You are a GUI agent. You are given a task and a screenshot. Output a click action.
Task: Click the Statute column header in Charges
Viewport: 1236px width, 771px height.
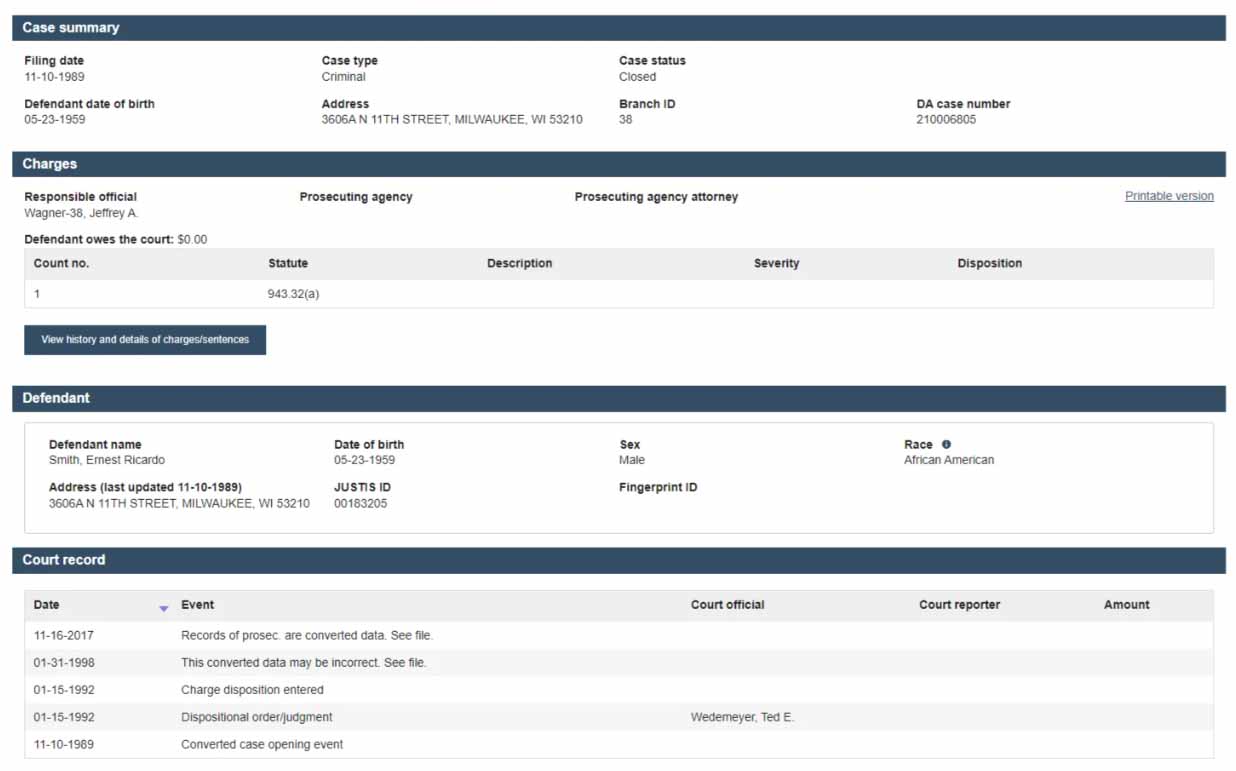click(x=288, y=264)
